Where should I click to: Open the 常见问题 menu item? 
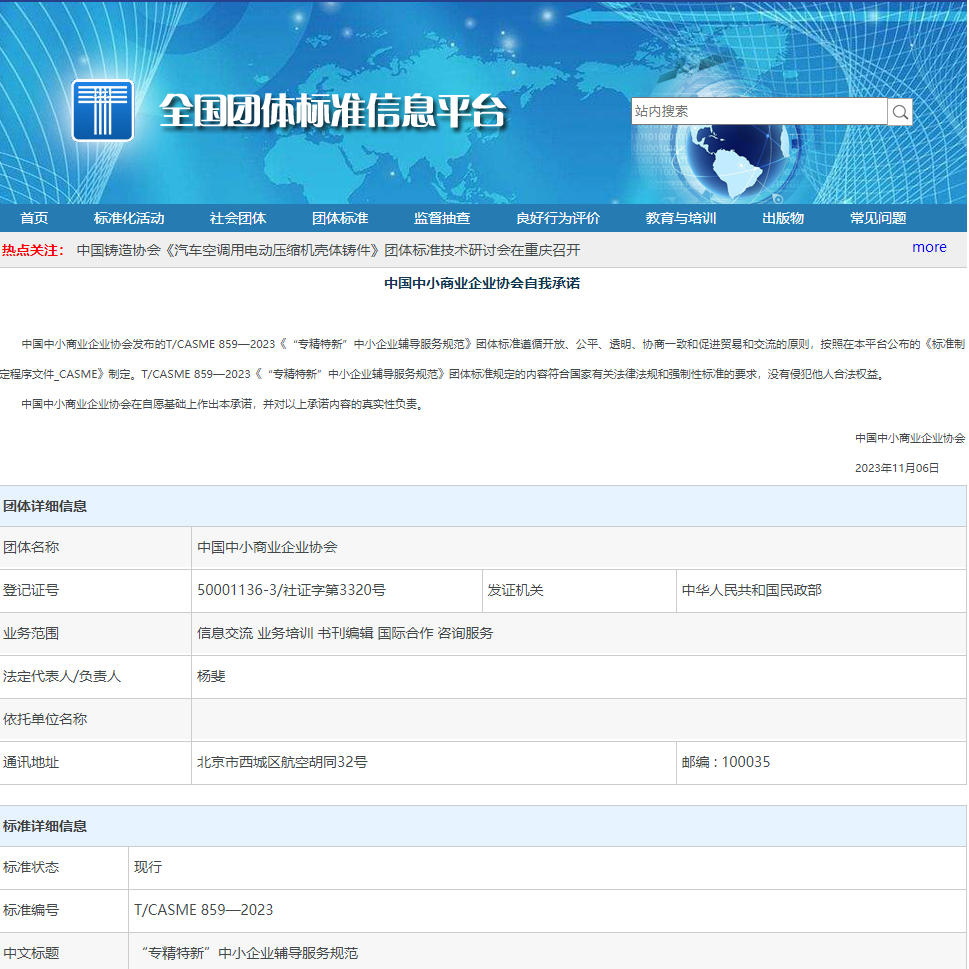878,218
